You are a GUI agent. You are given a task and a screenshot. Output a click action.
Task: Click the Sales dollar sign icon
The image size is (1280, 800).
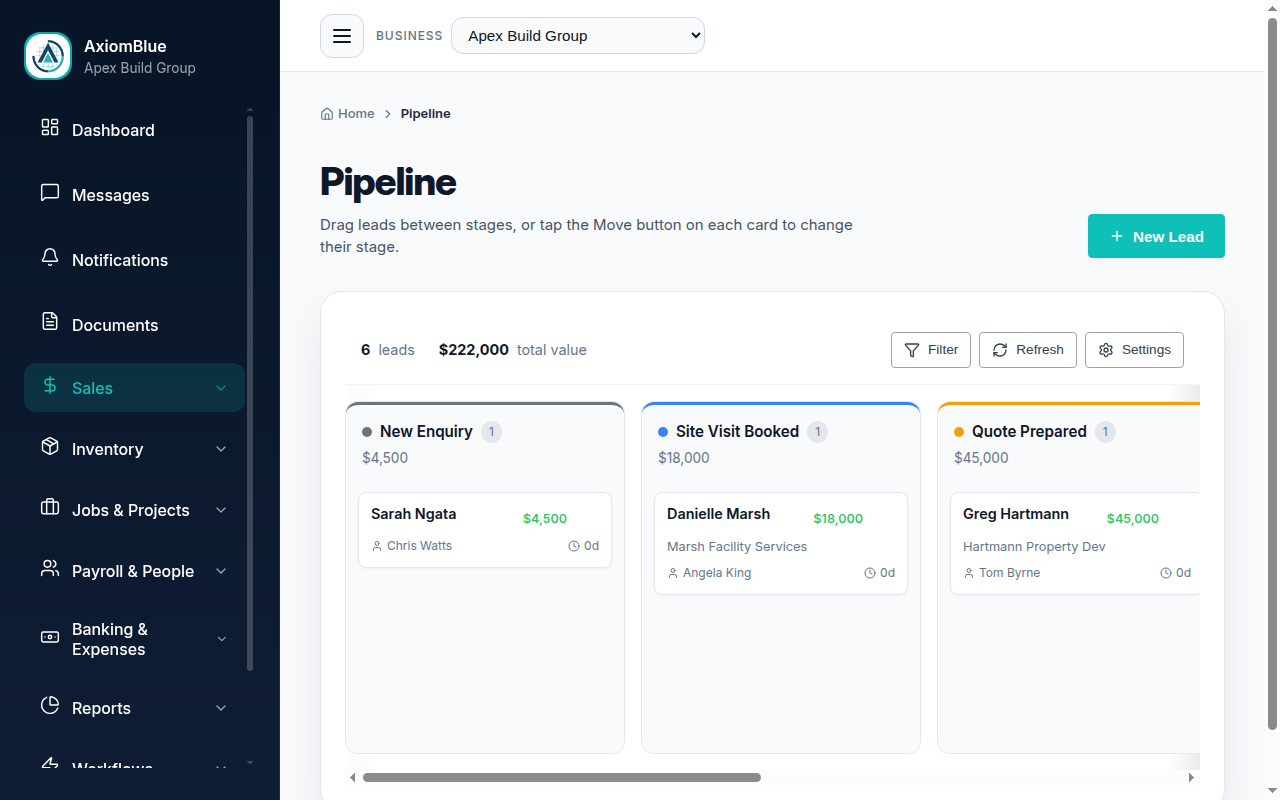[x=50, y=386]
